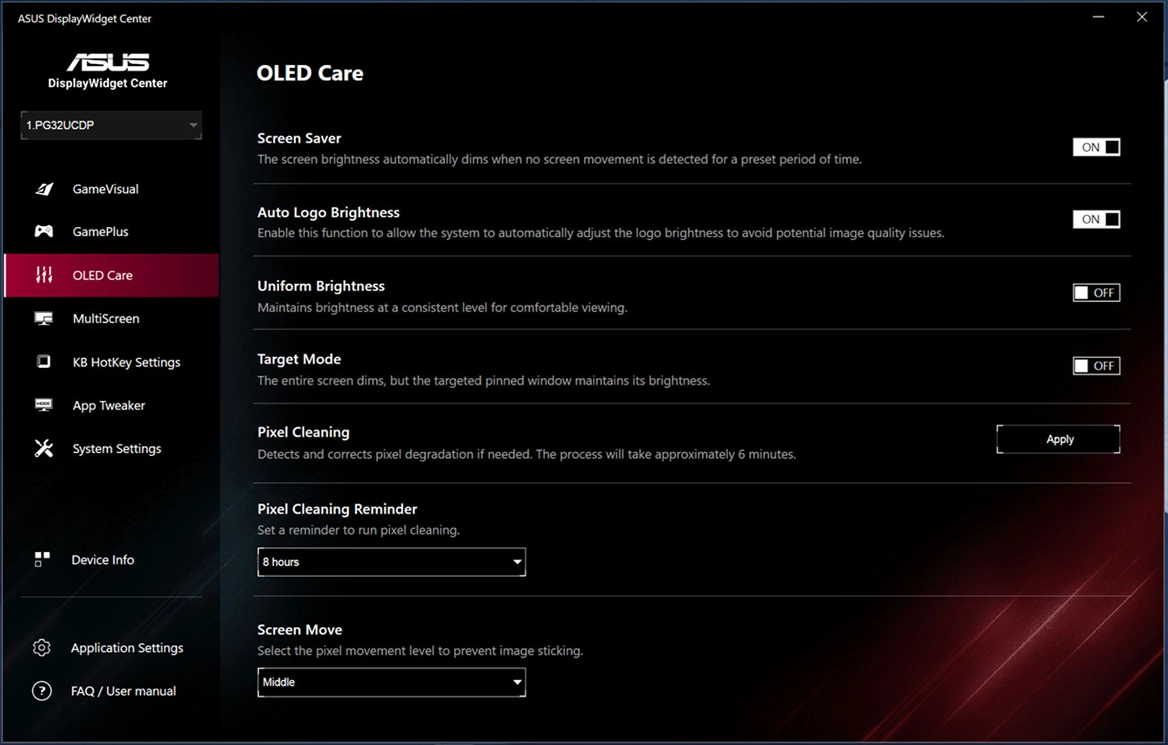Disable the Auto Logo Brightness switch

click(x=1096, y=219)
